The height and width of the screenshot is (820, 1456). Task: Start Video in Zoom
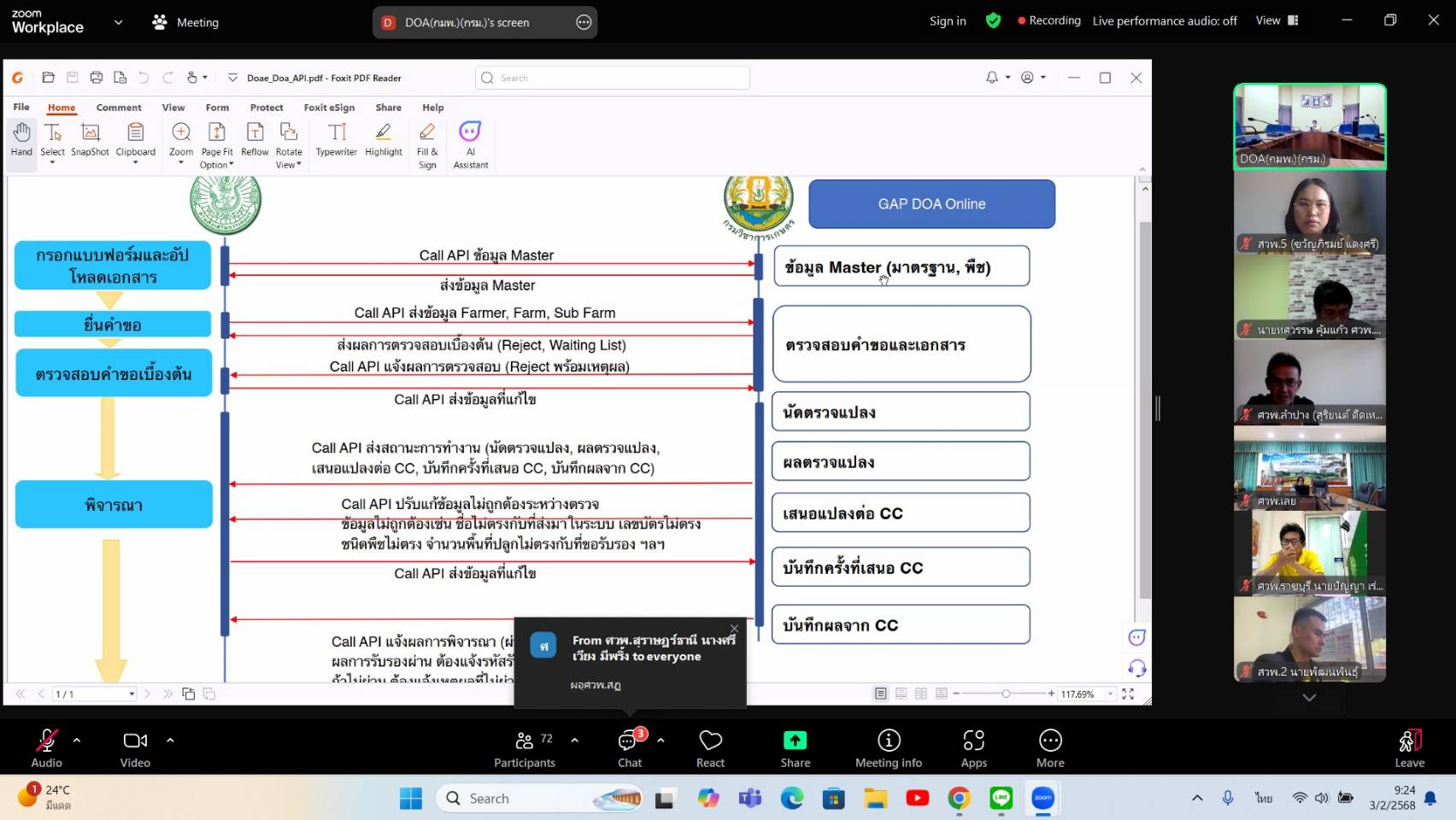coord(135,747)
